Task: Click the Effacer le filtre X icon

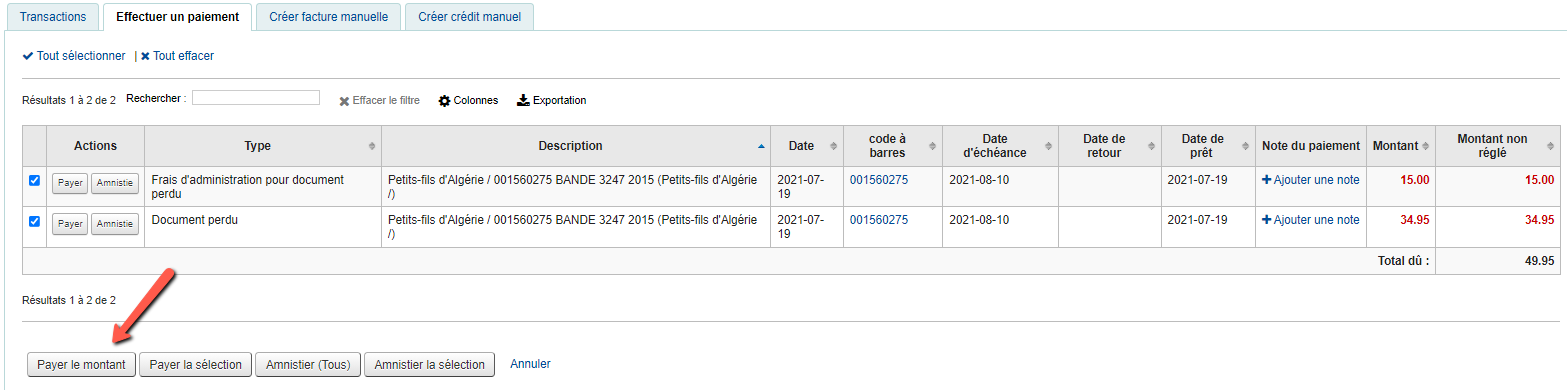Action: (344, 101)
